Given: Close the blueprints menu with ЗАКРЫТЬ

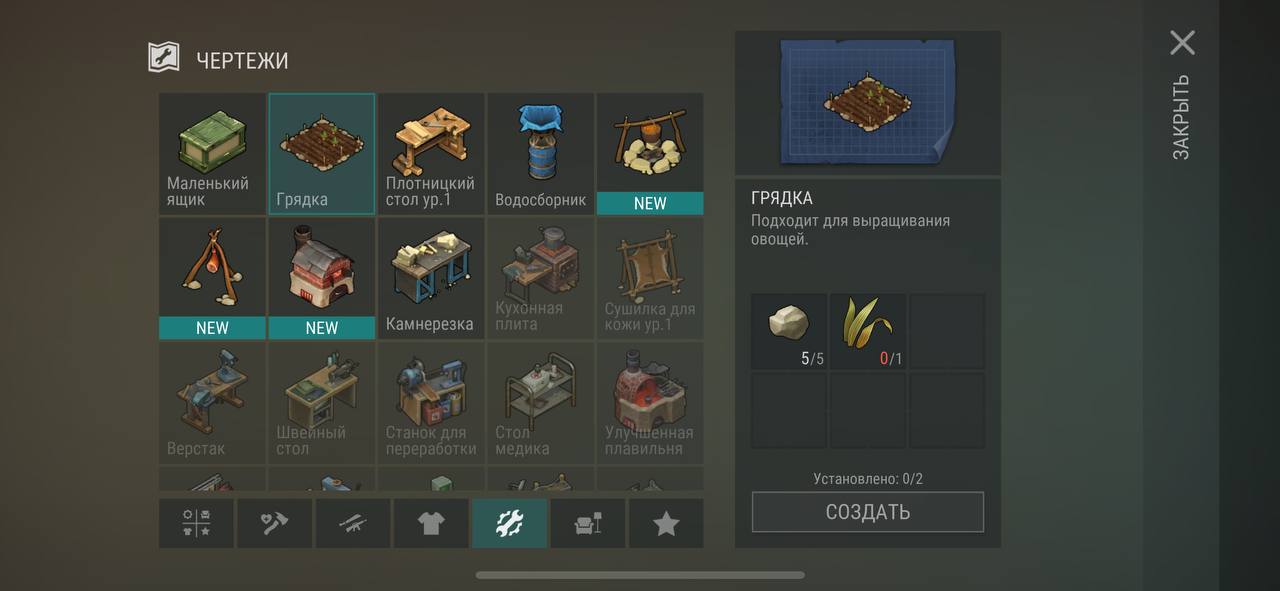Looking at the screenshot, I should point(1182,95).
